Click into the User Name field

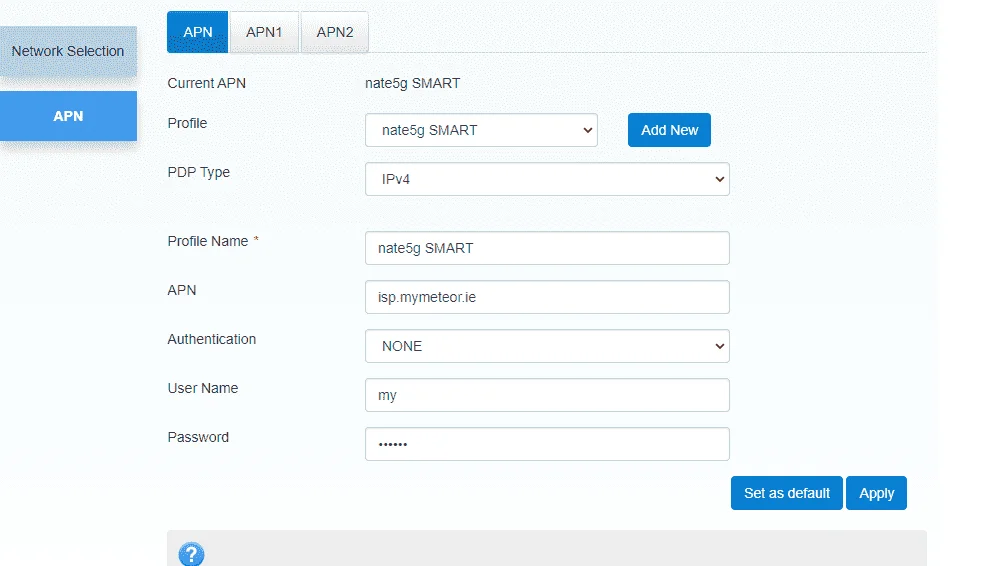click(x=547, y=395)
